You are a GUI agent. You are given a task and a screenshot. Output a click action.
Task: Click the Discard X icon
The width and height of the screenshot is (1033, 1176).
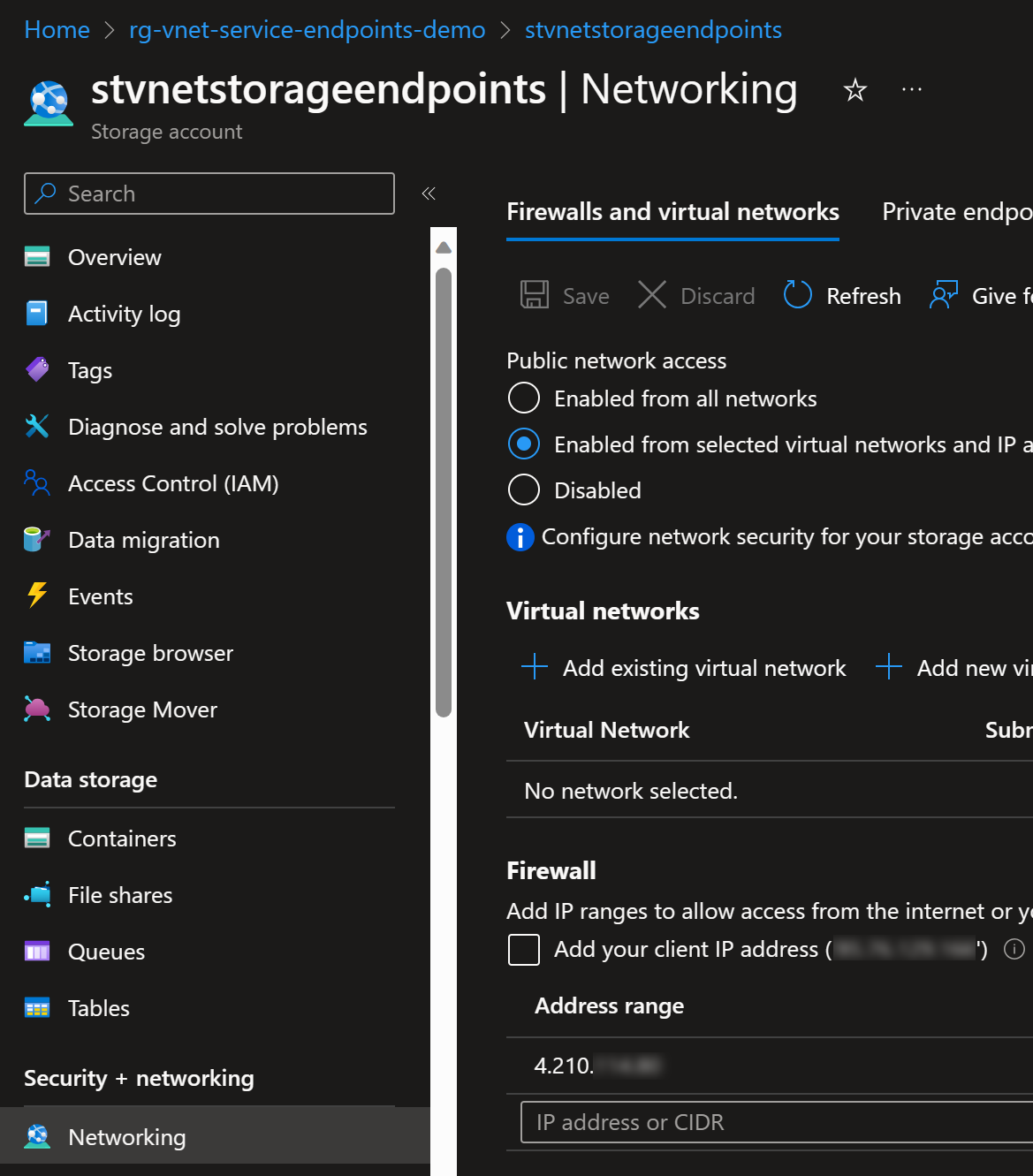tap(652, 295)
